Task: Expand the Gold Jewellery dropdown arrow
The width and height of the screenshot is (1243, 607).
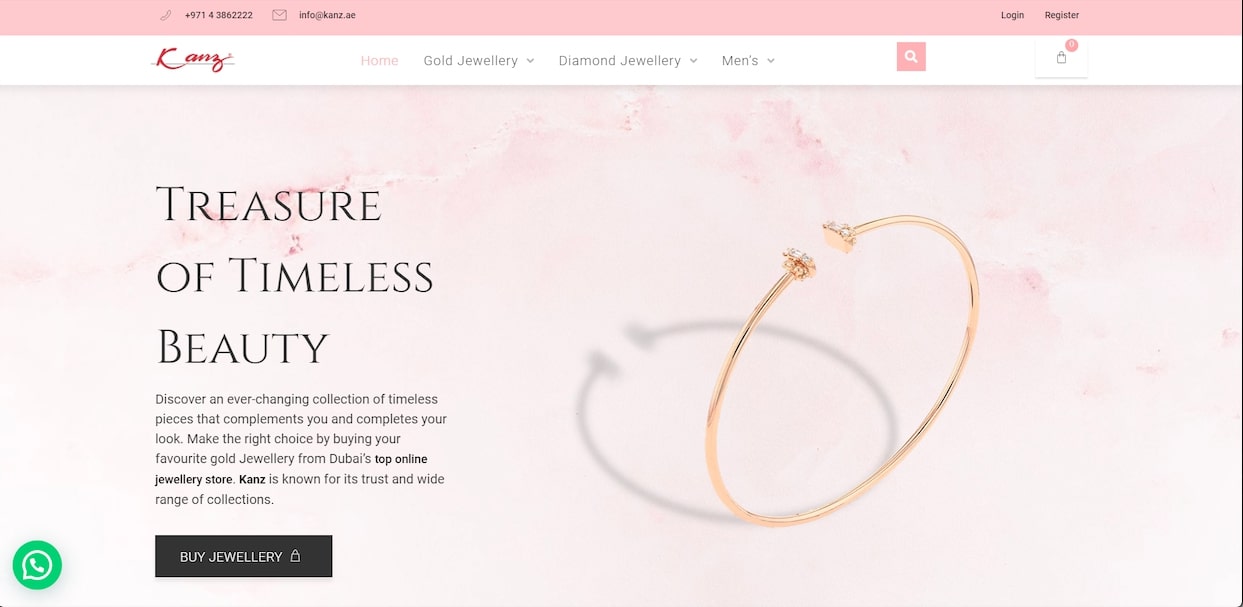Action: pyautogui.click(x=530, y=61)
